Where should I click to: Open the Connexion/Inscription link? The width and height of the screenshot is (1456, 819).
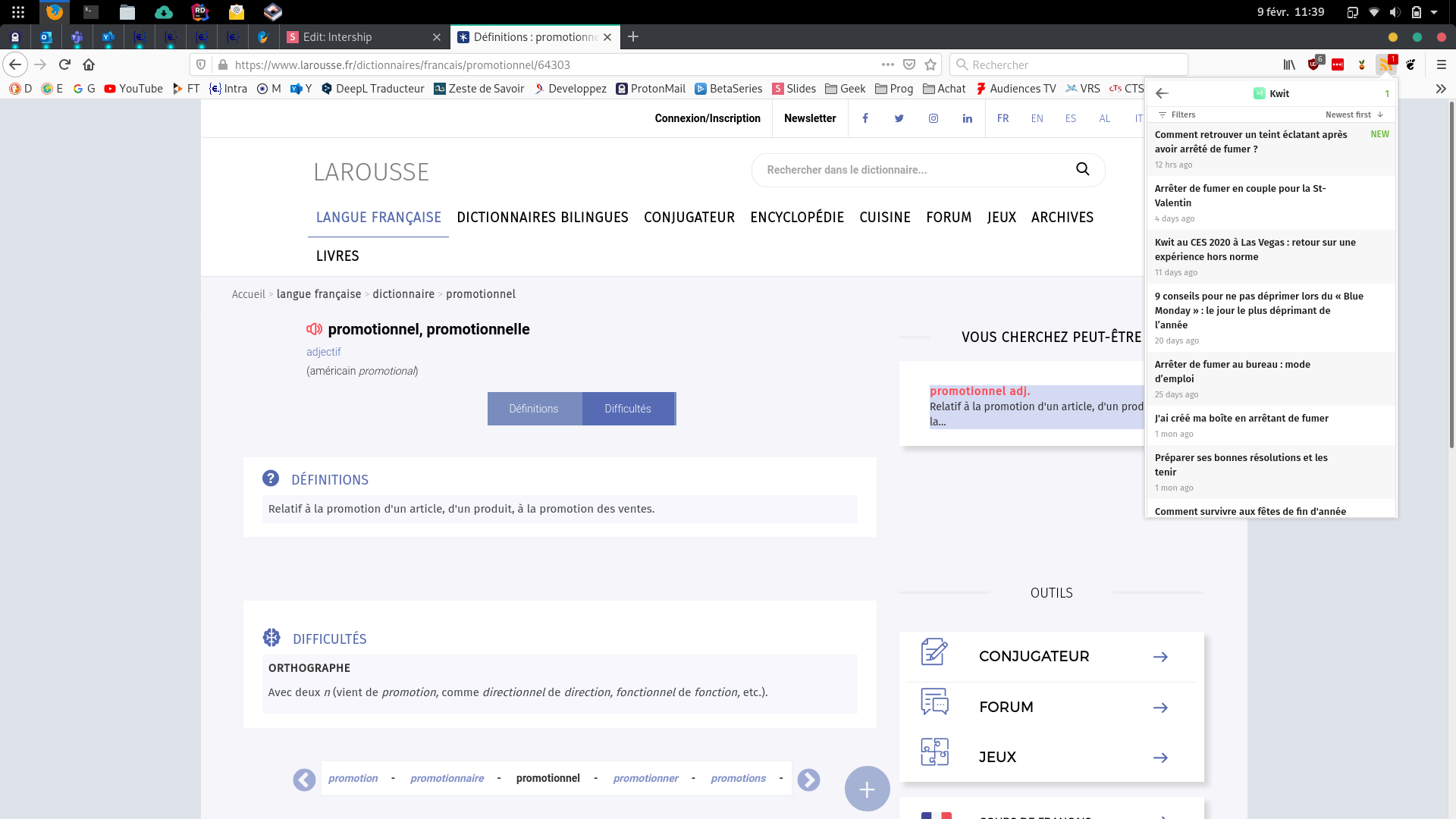coord(708,118)
